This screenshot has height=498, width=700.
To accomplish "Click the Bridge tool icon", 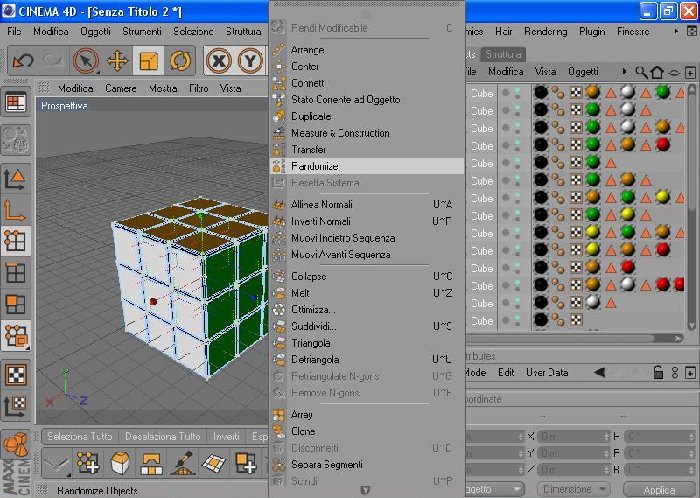I will click(151, 463).
